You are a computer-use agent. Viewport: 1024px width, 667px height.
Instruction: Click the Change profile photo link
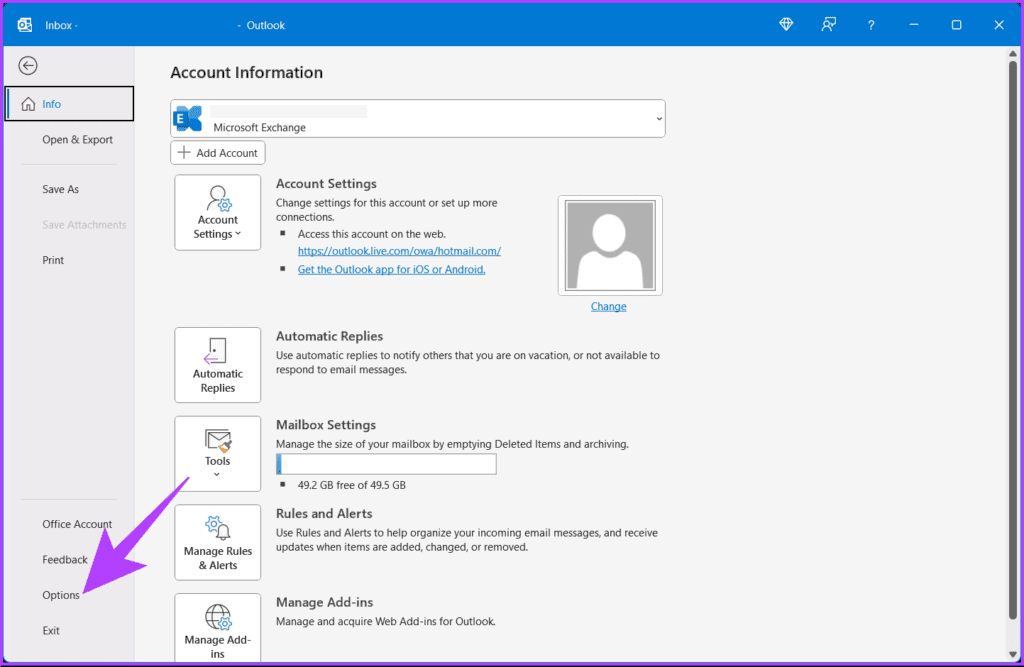608,306
